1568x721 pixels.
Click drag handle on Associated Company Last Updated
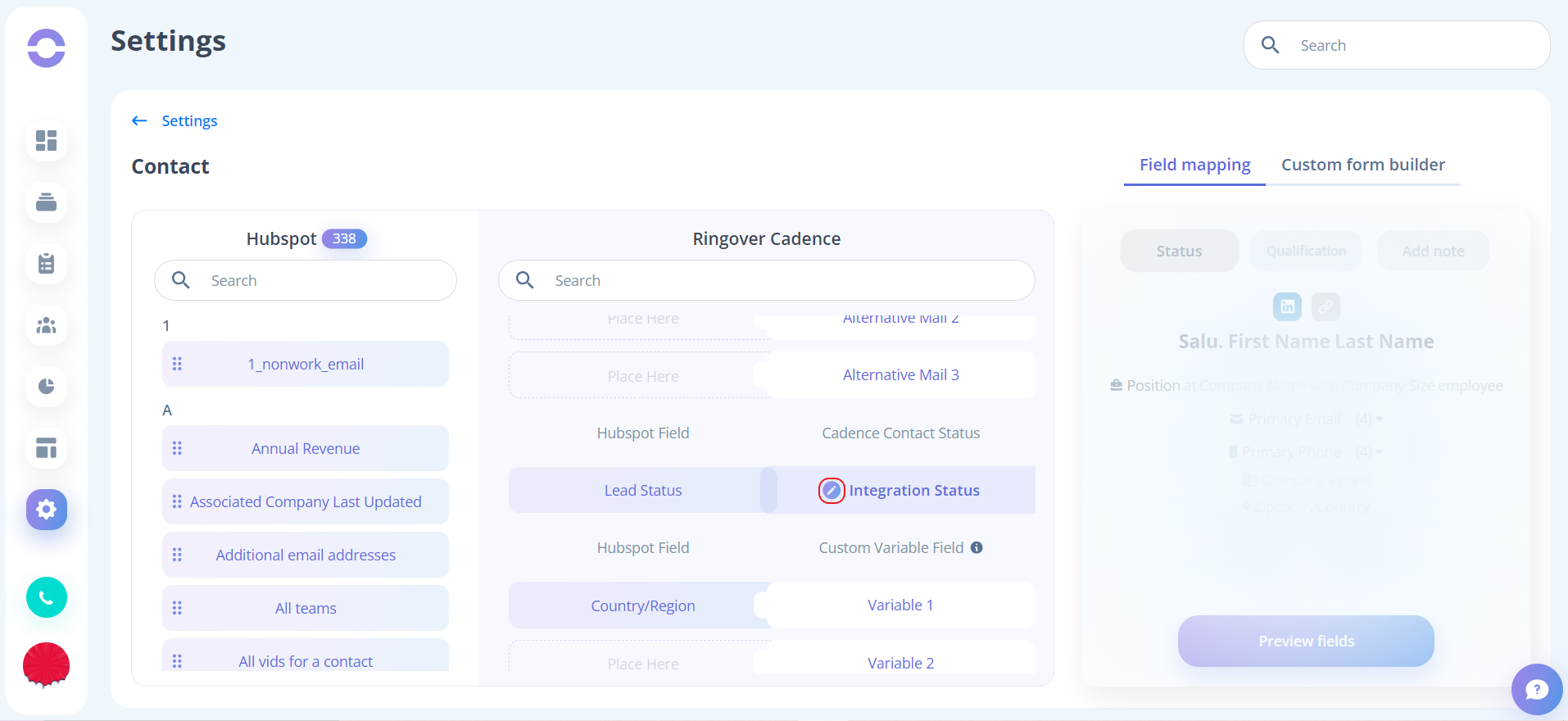point(177,501)
